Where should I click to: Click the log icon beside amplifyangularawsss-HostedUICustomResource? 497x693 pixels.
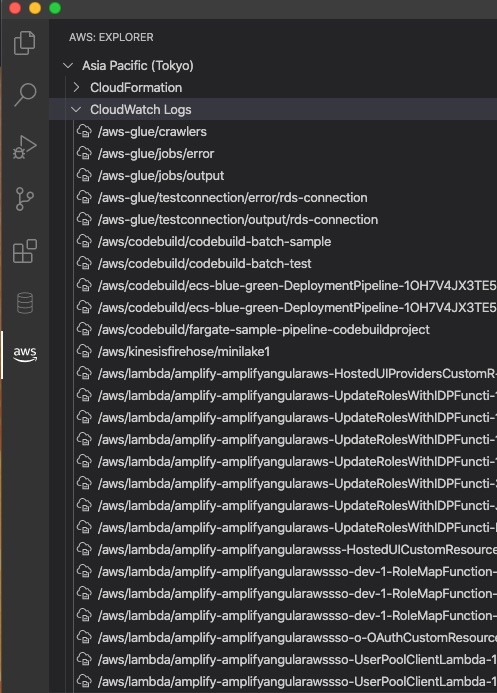pyautogui.click(x=84, y=550)
